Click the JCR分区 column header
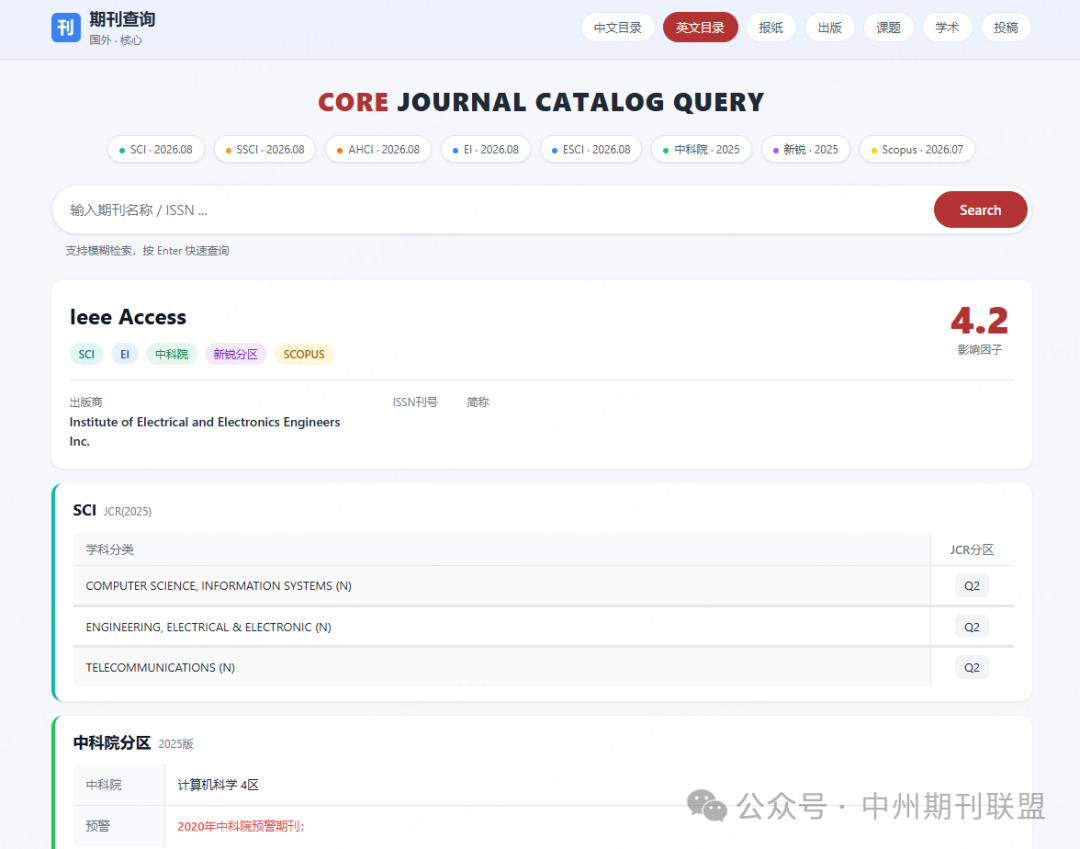The image size is (1080, 849). click(971, 549)
